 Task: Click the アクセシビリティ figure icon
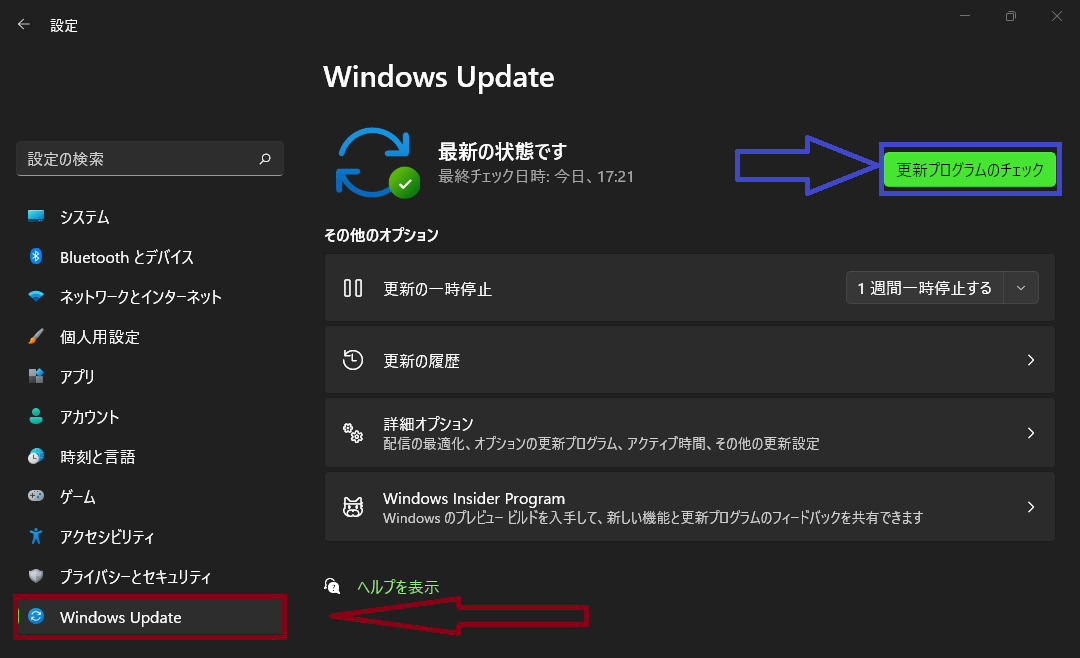36,536
